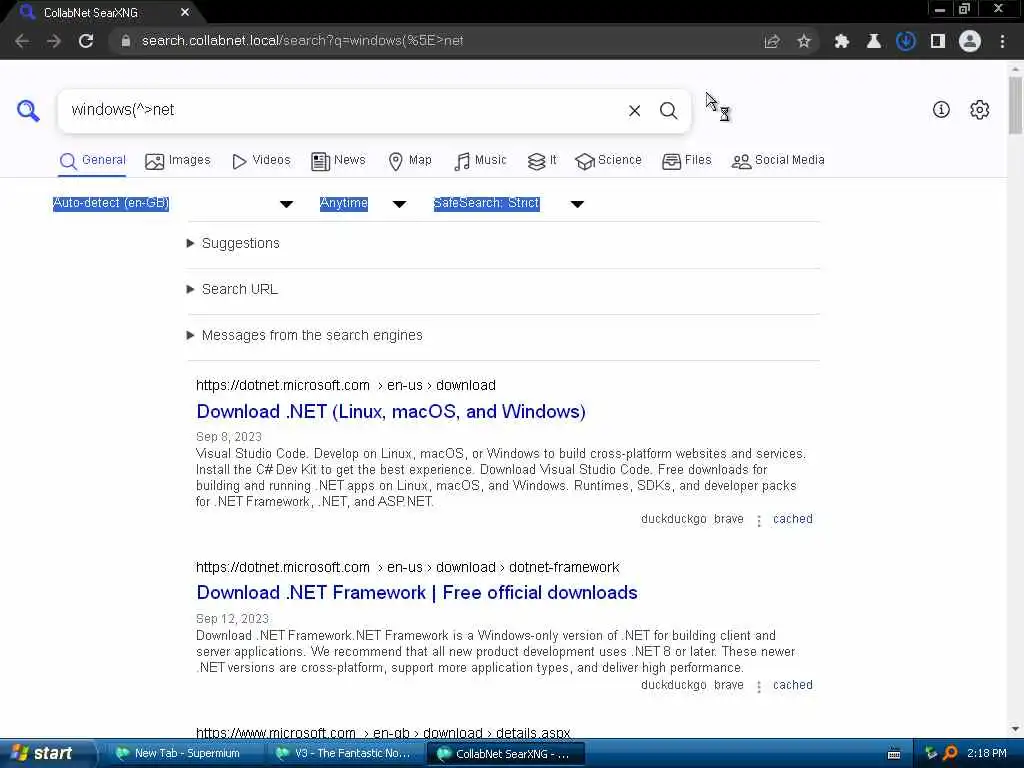Open browser three-dot menu

click(1002, 41)
